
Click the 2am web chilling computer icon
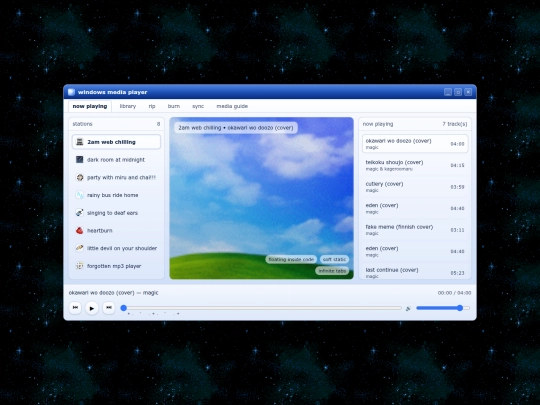click(80, 142)
